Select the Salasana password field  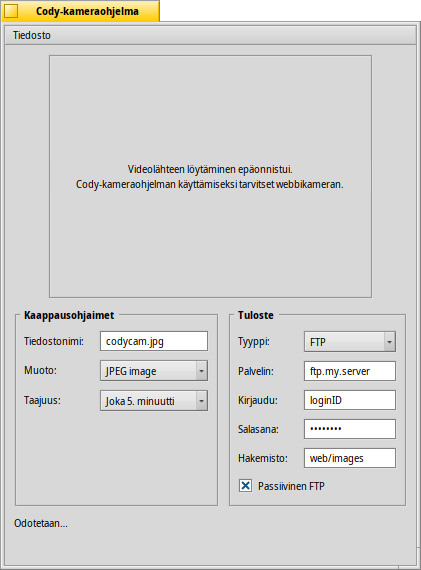[350, 429]
